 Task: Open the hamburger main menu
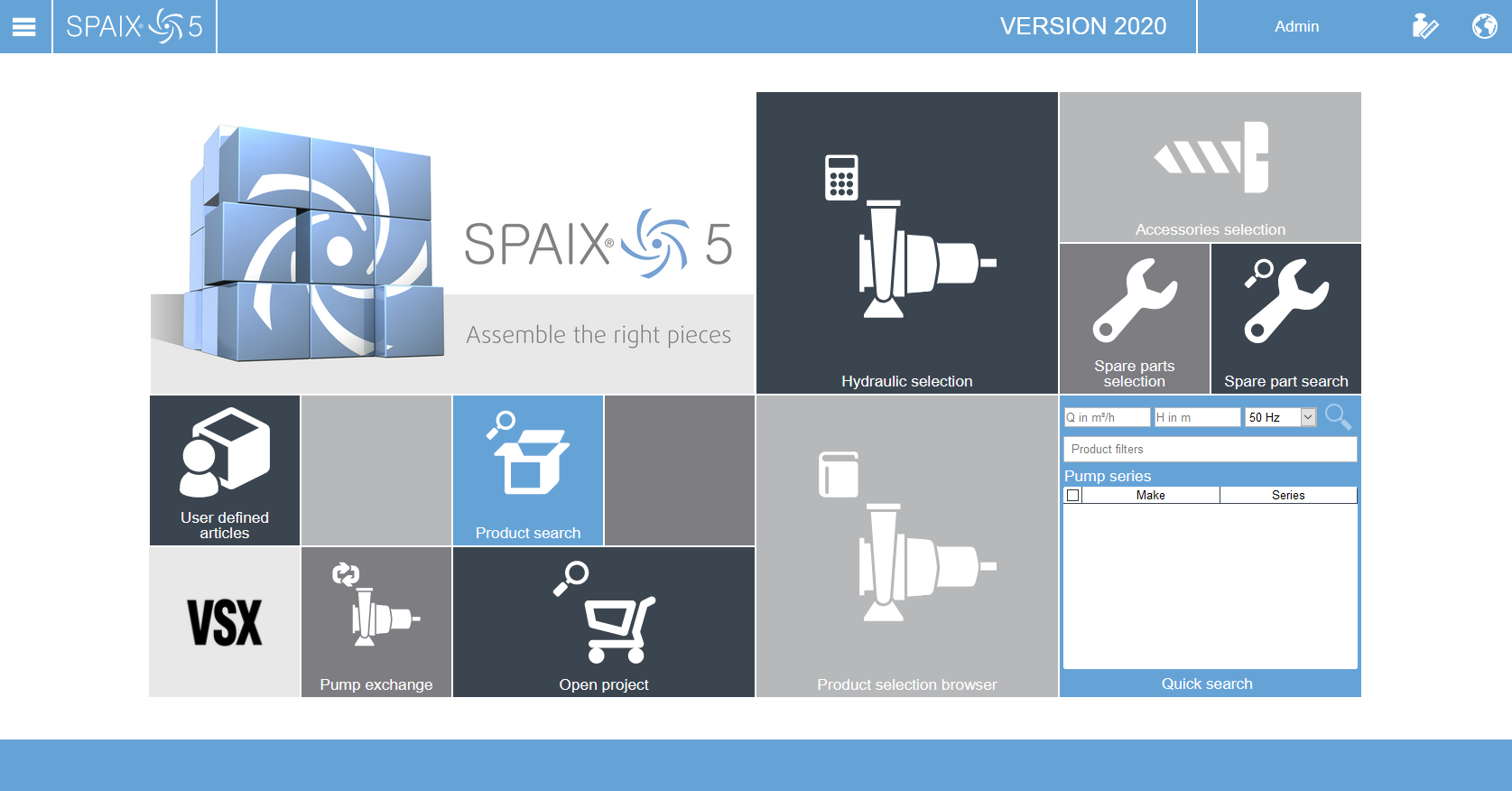click(24, 27)
